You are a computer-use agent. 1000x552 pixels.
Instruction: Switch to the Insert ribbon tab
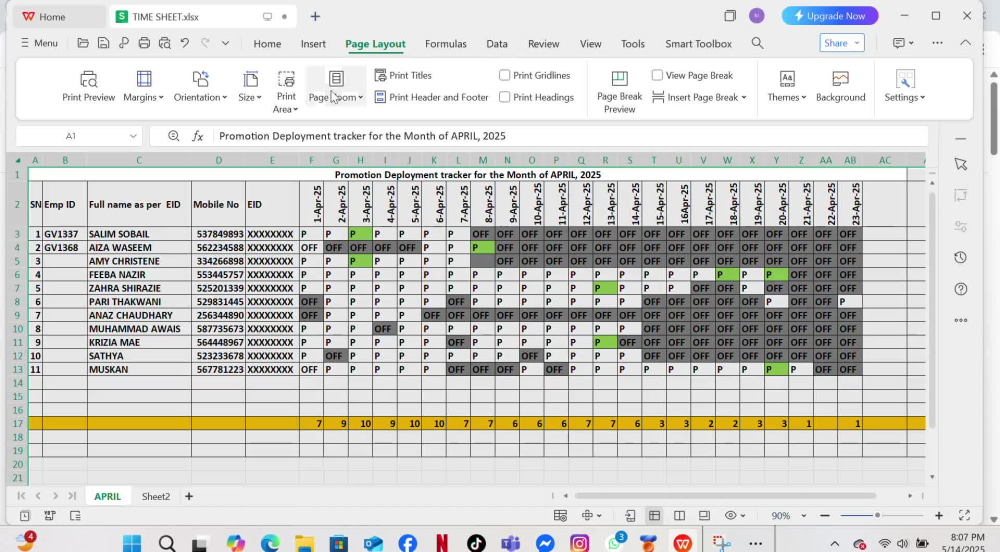point(313,43)
